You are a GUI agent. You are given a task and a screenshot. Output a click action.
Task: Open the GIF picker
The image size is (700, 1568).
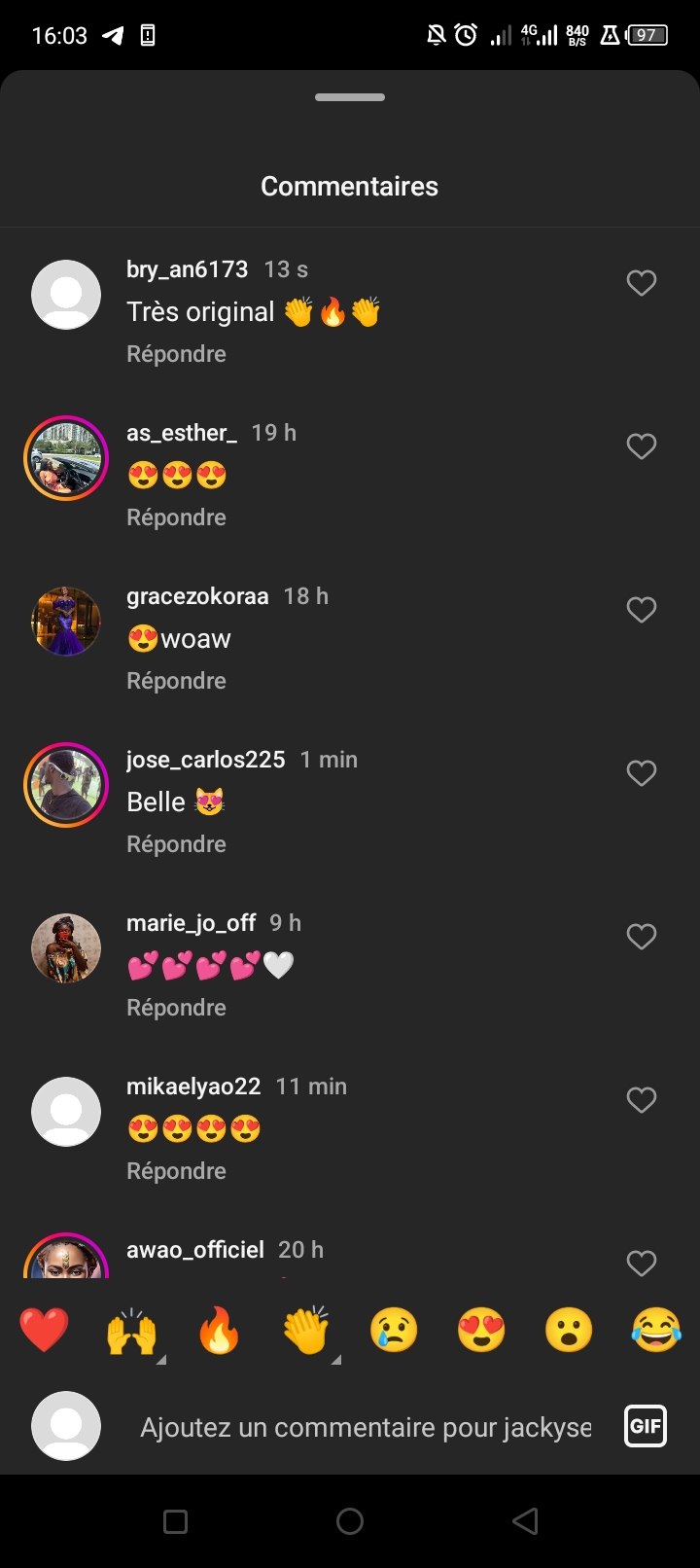pos(646,1427)
